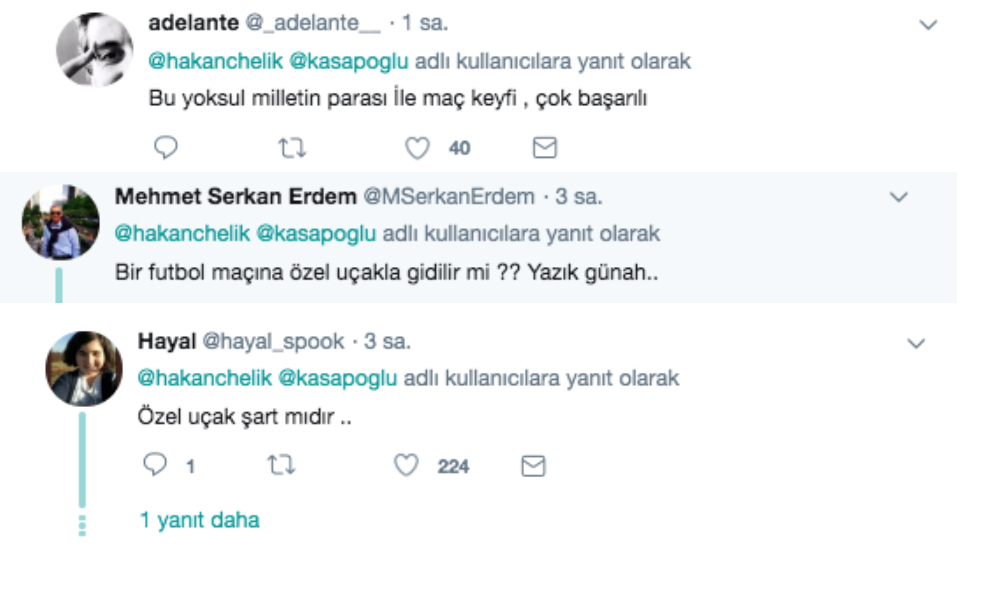View Mehmet Serkan Erdem's avatar
Image resolution: width=1000 pixels, height=600 pixels.
tap(61, 222)
